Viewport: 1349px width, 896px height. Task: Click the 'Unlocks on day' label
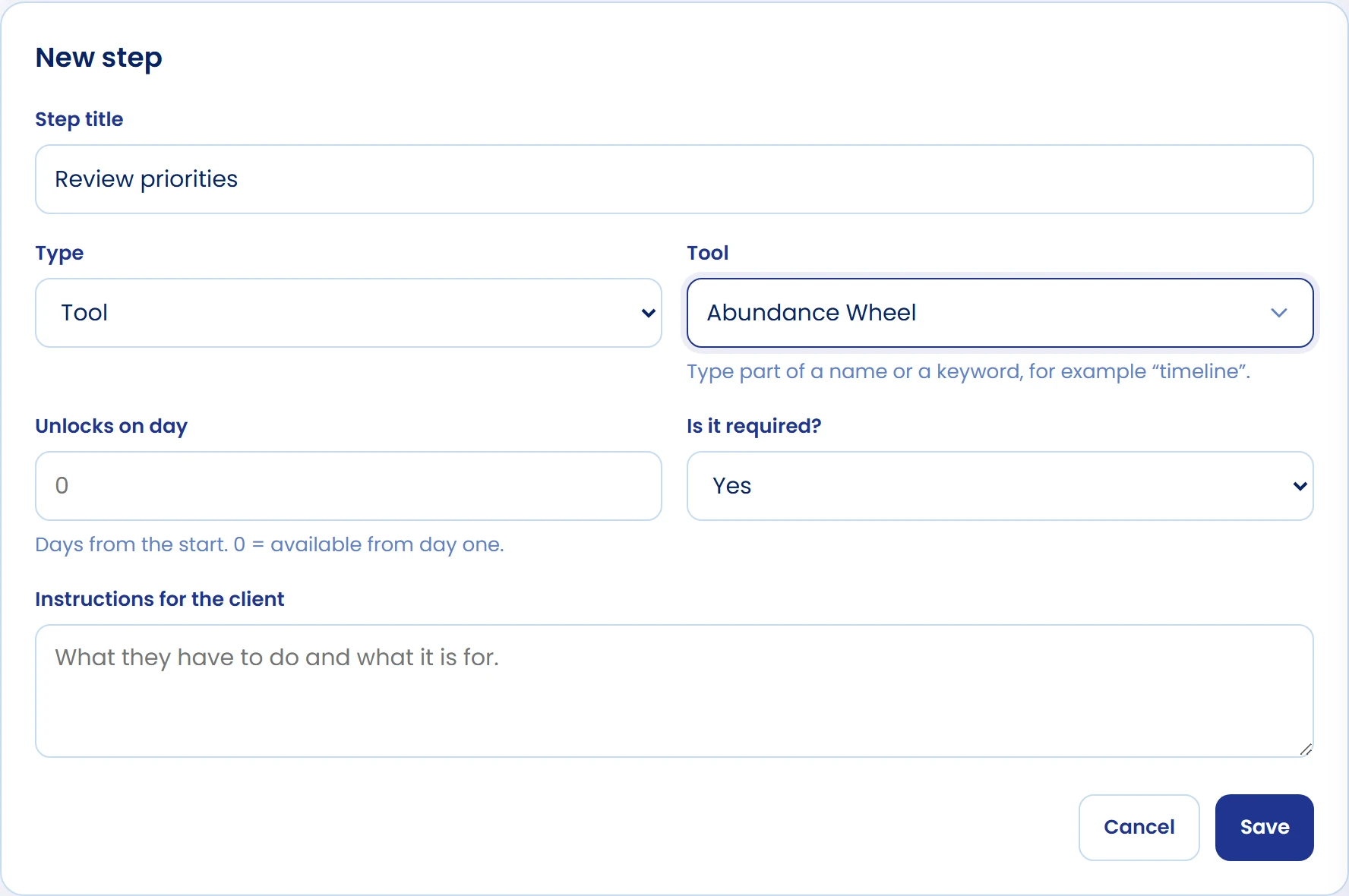coord(111,426)
